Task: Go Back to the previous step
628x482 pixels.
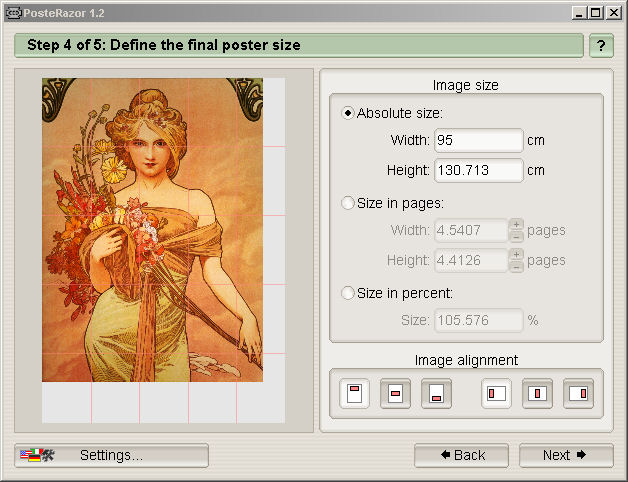Action: (461, 456)
